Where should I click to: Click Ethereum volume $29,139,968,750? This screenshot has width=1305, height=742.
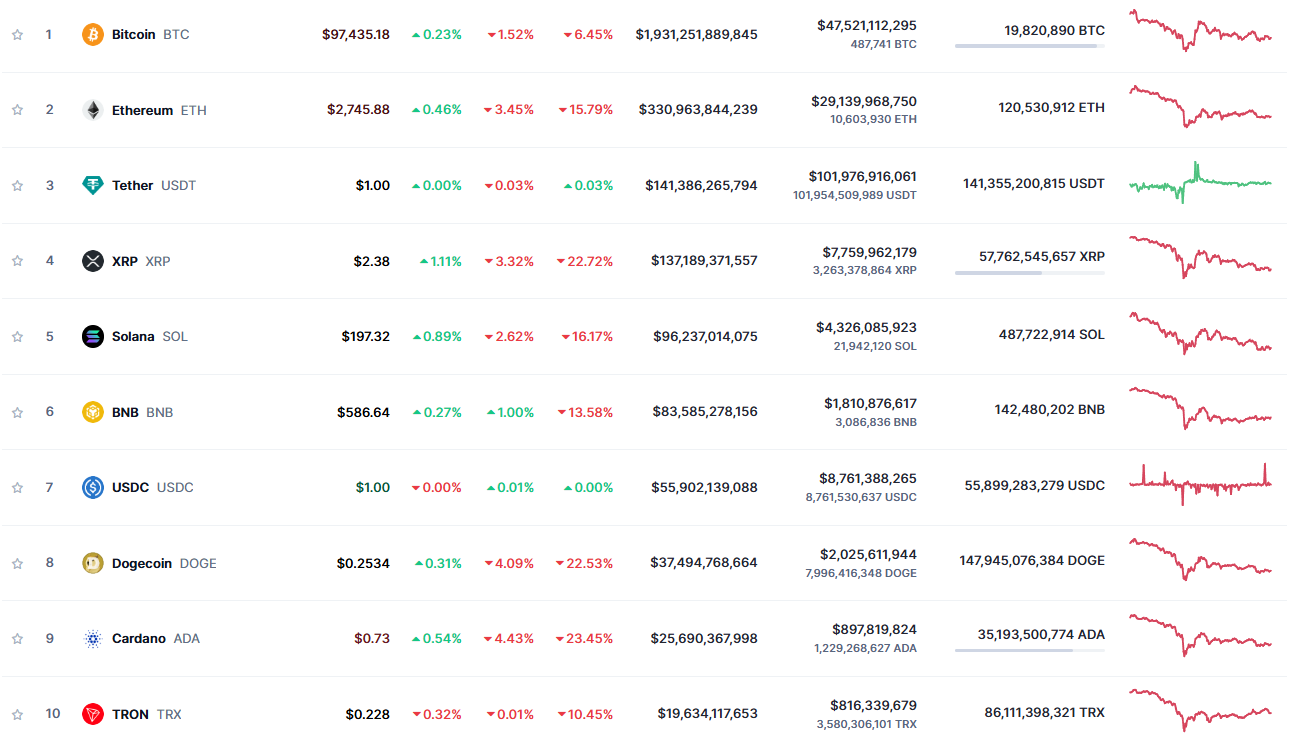tap(864, 101)
